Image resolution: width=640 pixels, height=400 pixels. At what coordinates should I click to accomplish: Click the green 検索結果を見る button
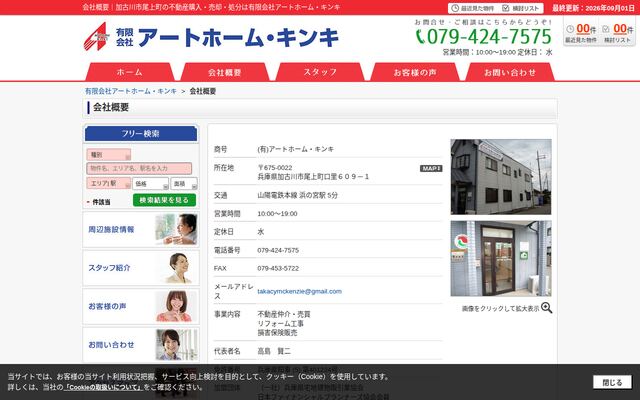tap(164, 200)
